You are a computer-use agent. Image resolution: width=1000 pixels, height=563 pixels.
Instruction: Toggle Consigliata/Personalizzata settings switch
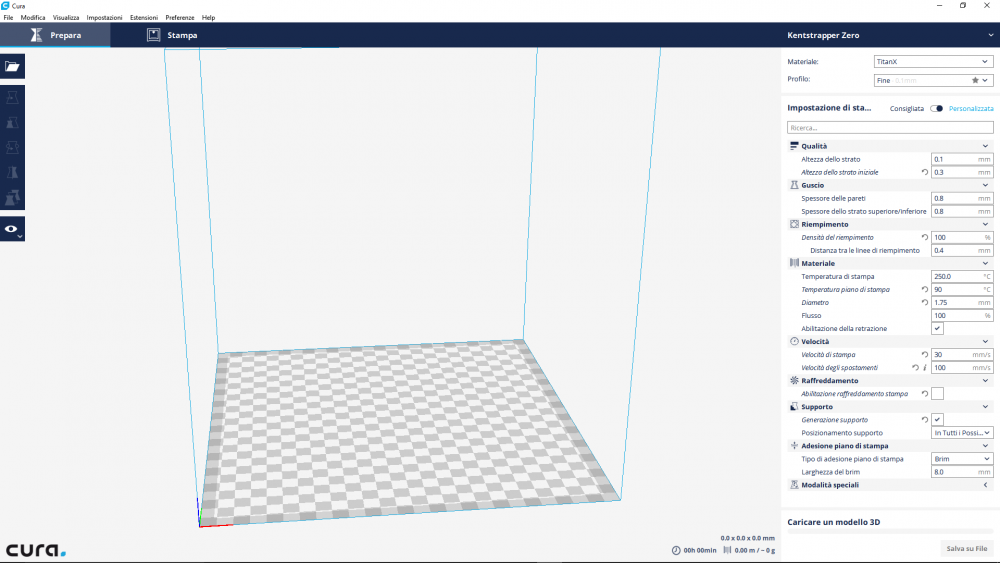click(x=936, y=108)
